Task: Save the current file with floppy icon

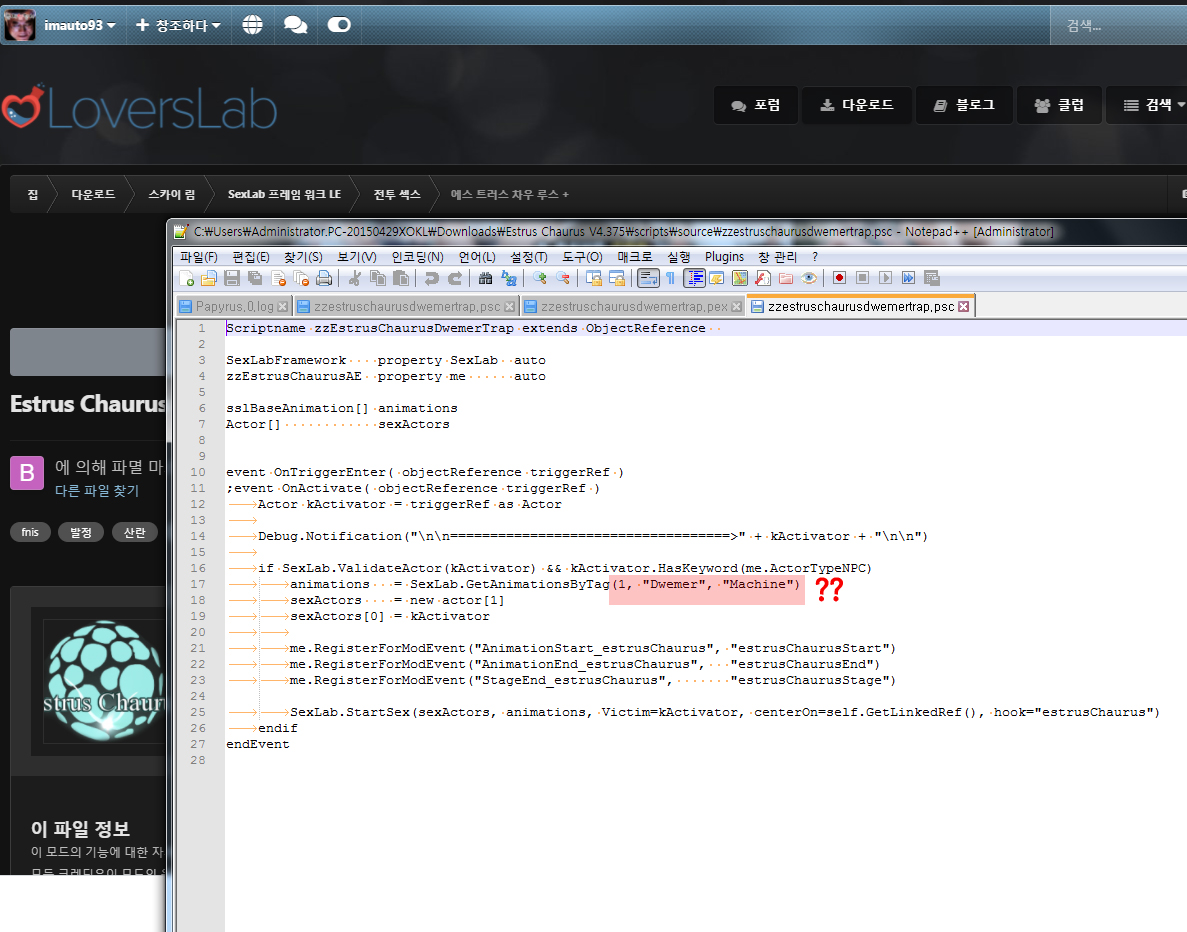Action: [232, 279]
